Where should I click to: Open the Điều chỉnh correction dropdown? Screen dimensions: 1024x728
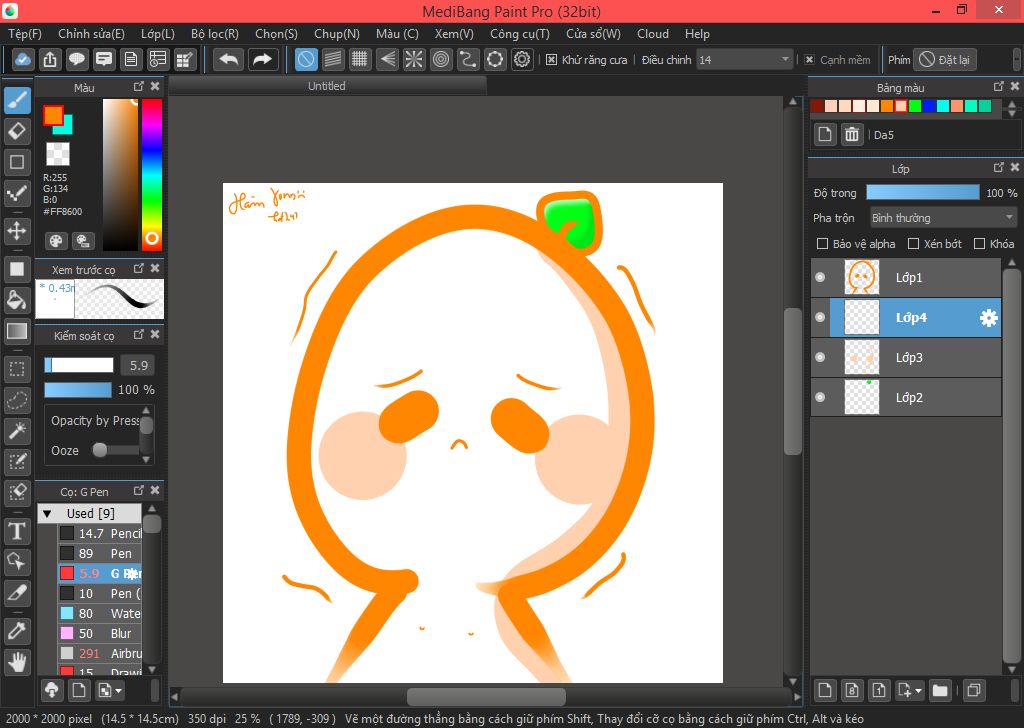(x=745, y=60)
